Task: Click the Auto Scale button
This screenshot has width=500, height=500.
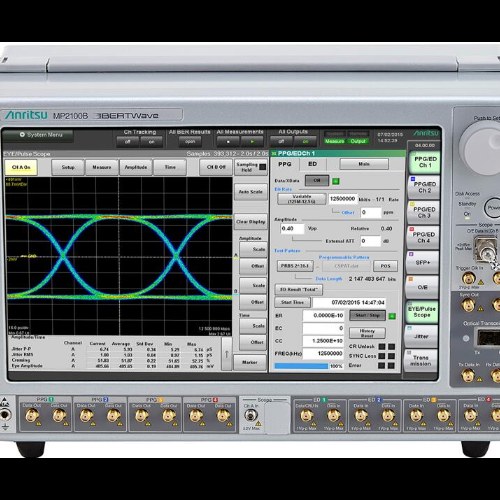Action: point(251,192)
